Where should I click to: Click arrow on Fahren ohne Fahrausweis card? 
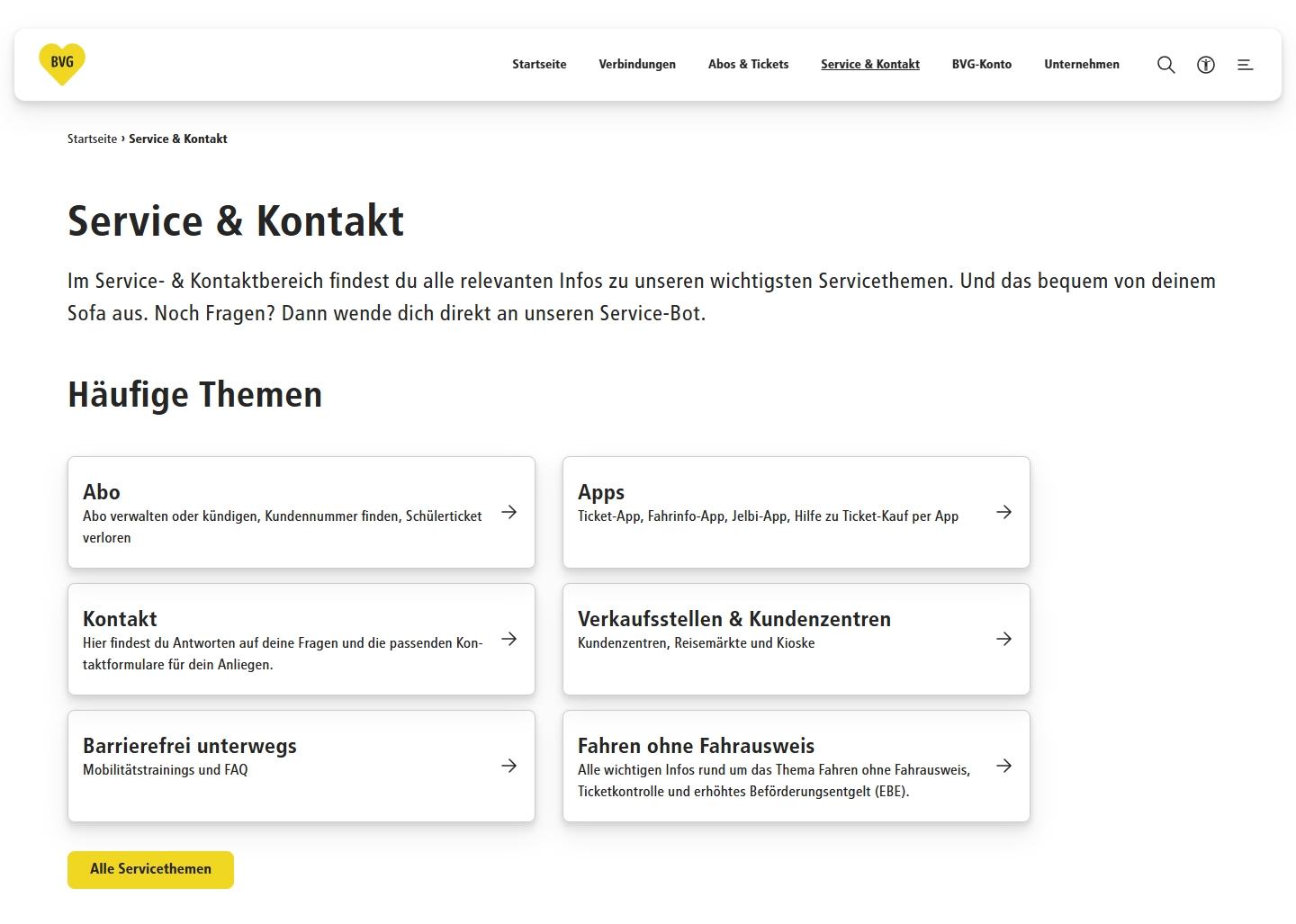1004,766
